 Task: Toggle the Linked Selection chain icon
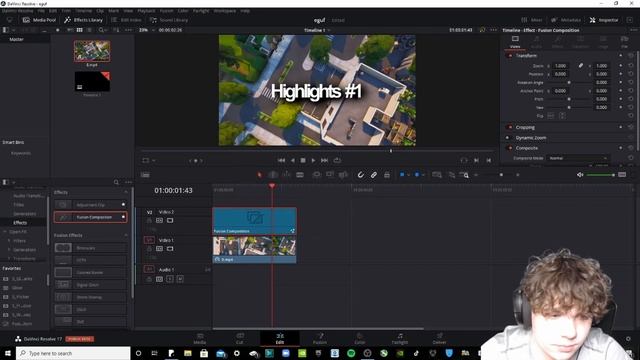[x=373, y=175]
